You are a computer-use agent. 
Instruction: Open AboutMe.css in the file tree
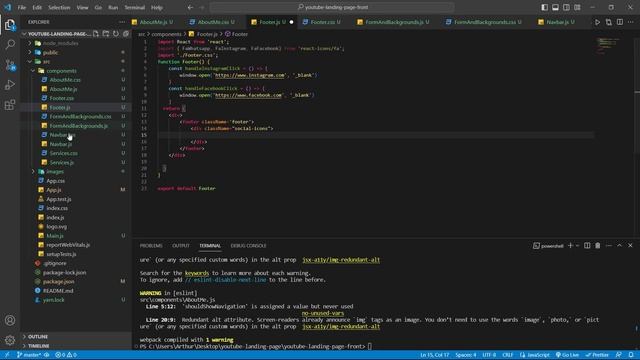tap(65, 80)
